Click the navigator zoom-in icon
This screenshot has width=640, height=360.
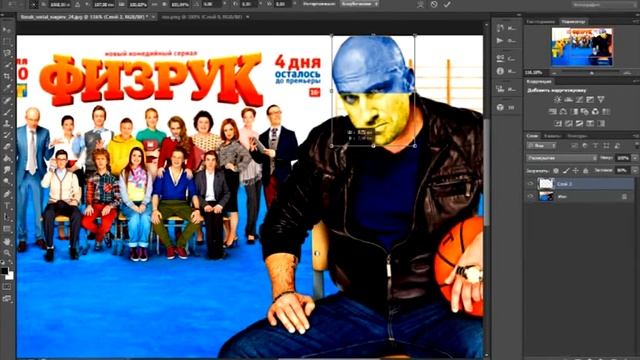tap(627, 73)
